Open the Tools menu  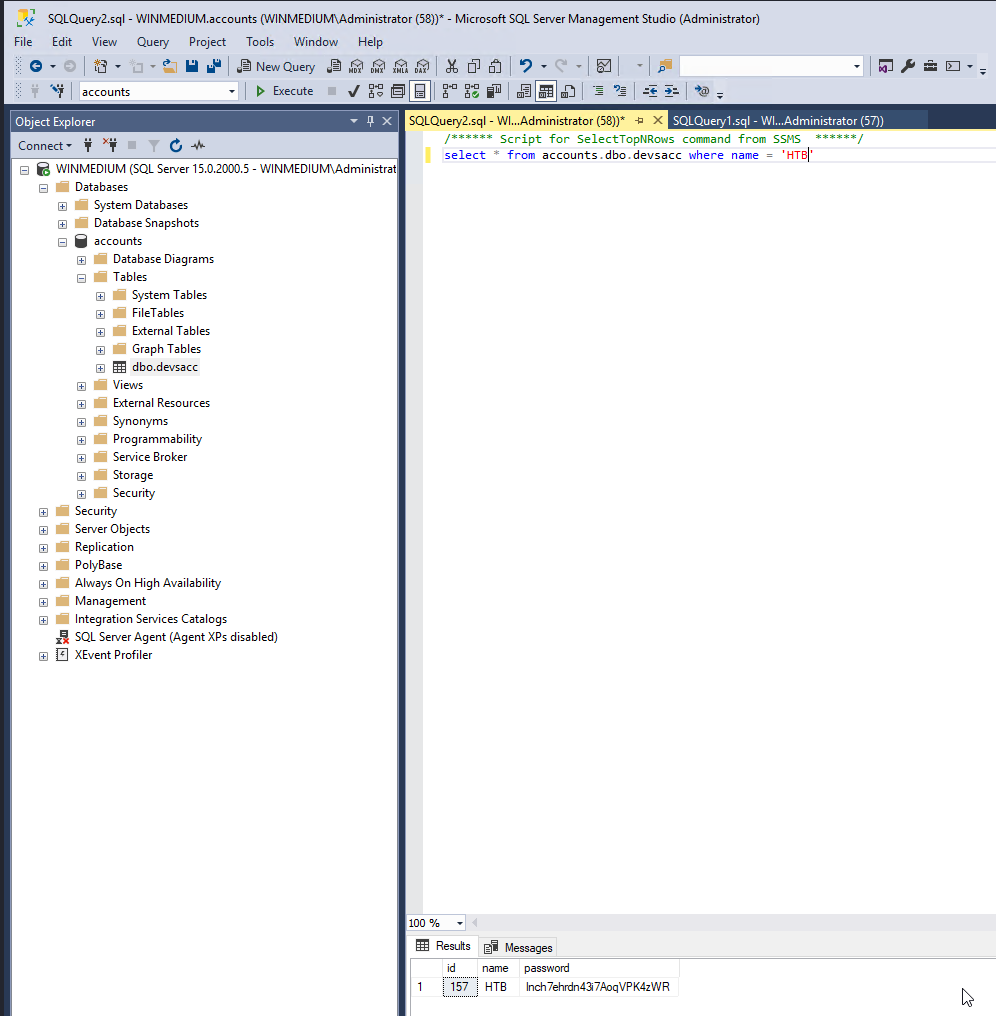pos(260,41)
